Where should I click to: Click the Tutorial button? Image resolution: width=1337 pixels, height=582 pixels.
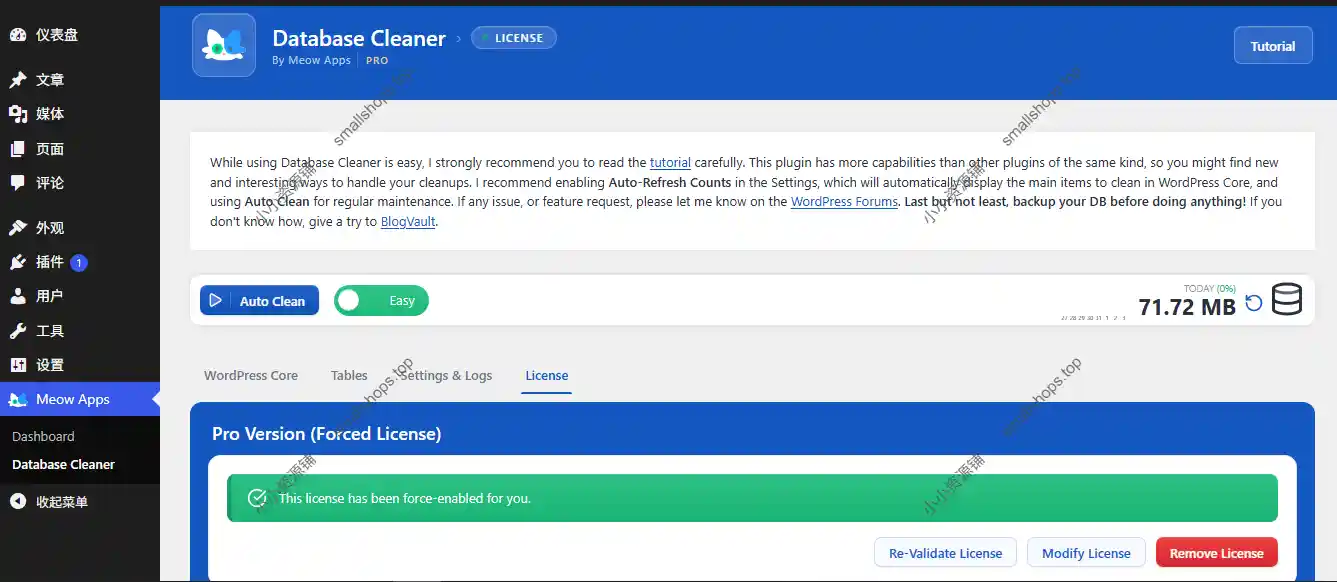coord(1273,46)
